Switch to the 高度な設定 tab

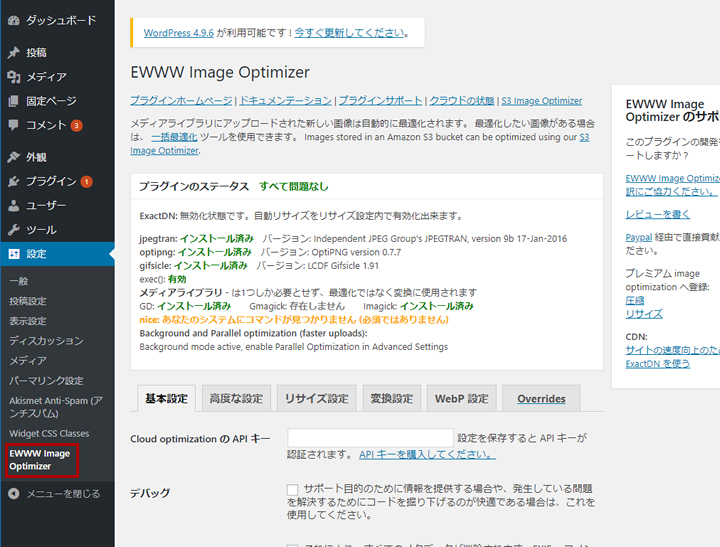pyautogui.click(x=236, y=399)
